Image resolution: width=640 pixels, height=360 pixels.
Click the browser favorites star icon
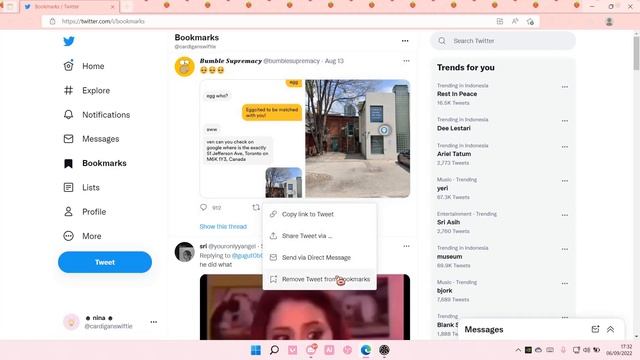[x=530, y=21]
